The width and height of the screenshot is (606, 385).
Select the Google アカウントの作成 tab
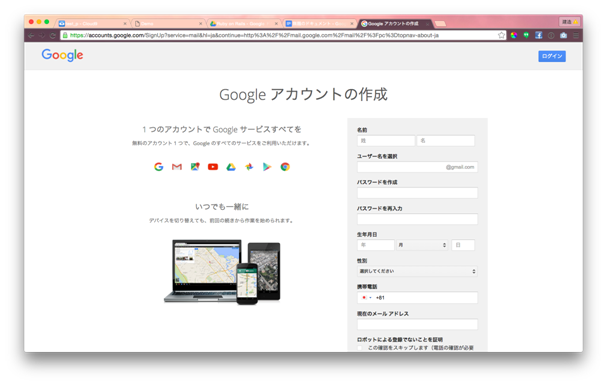point(394,24)
